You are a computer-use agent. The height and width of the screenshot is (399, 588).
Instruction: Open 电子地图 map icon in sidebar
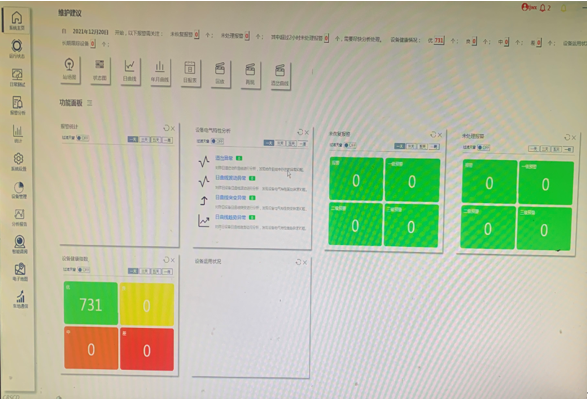(x=20, y=272)
